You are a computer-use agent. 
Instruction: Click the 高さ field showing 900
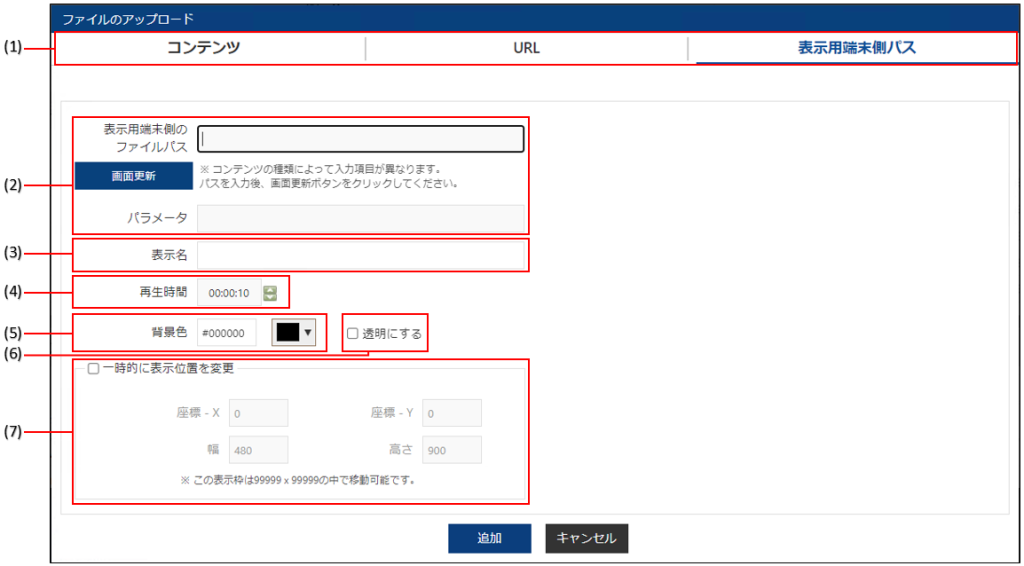(452, 450)
